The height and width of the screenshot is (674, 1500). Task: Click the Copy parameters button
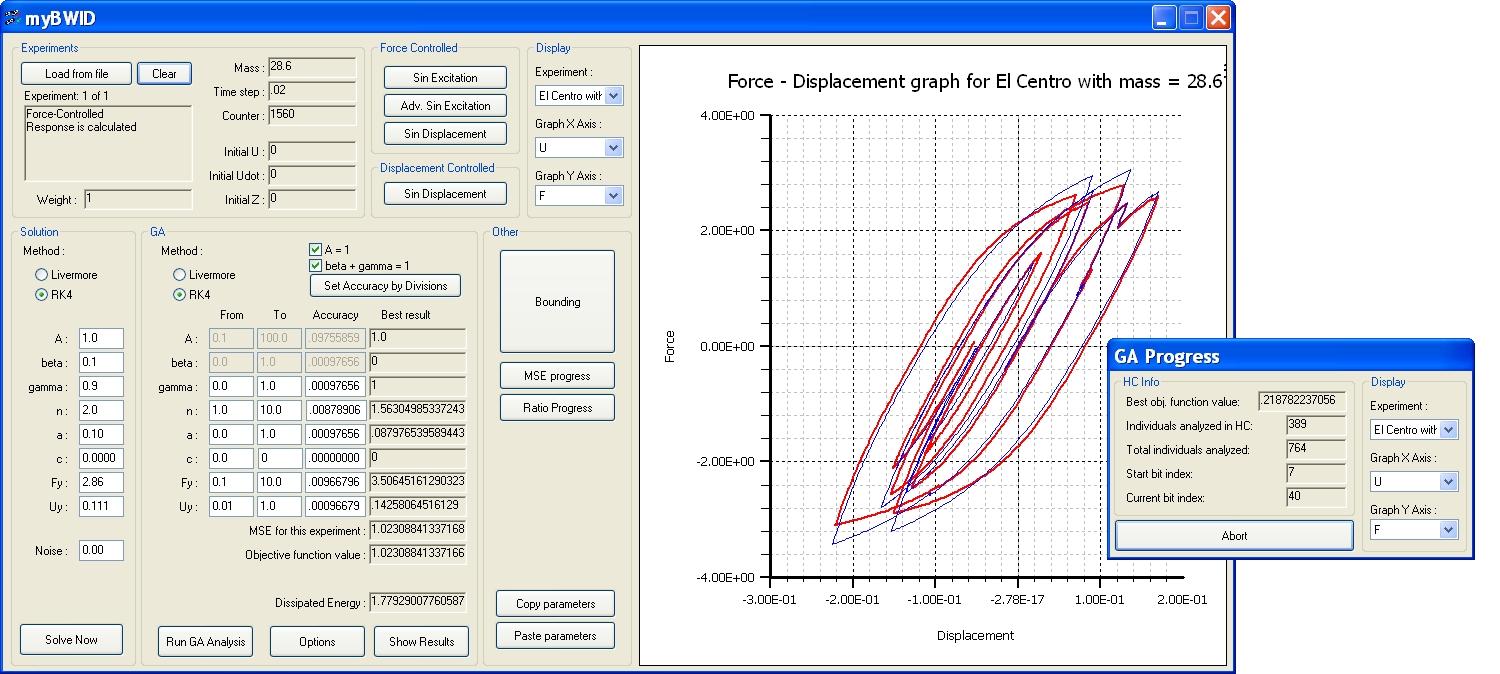(555, 604)
